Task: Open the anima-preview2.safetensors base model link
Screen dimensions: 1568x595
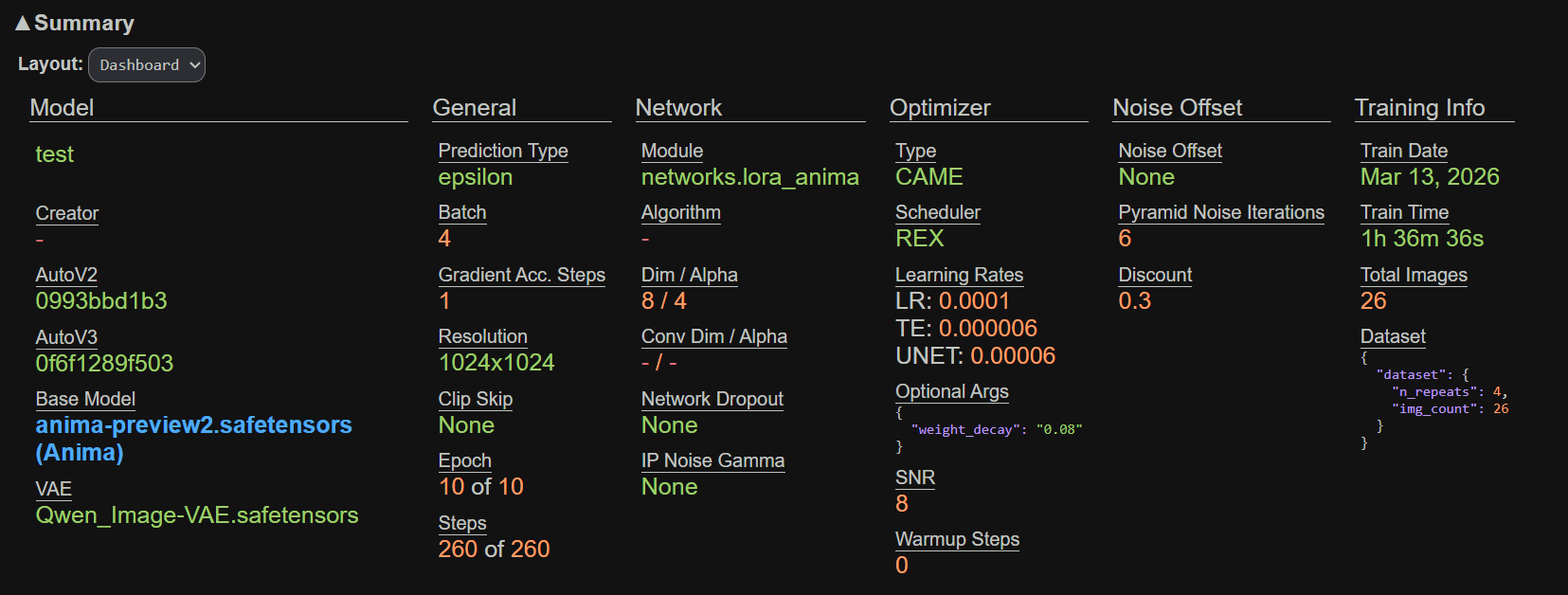Action: [x=193, y=439]
